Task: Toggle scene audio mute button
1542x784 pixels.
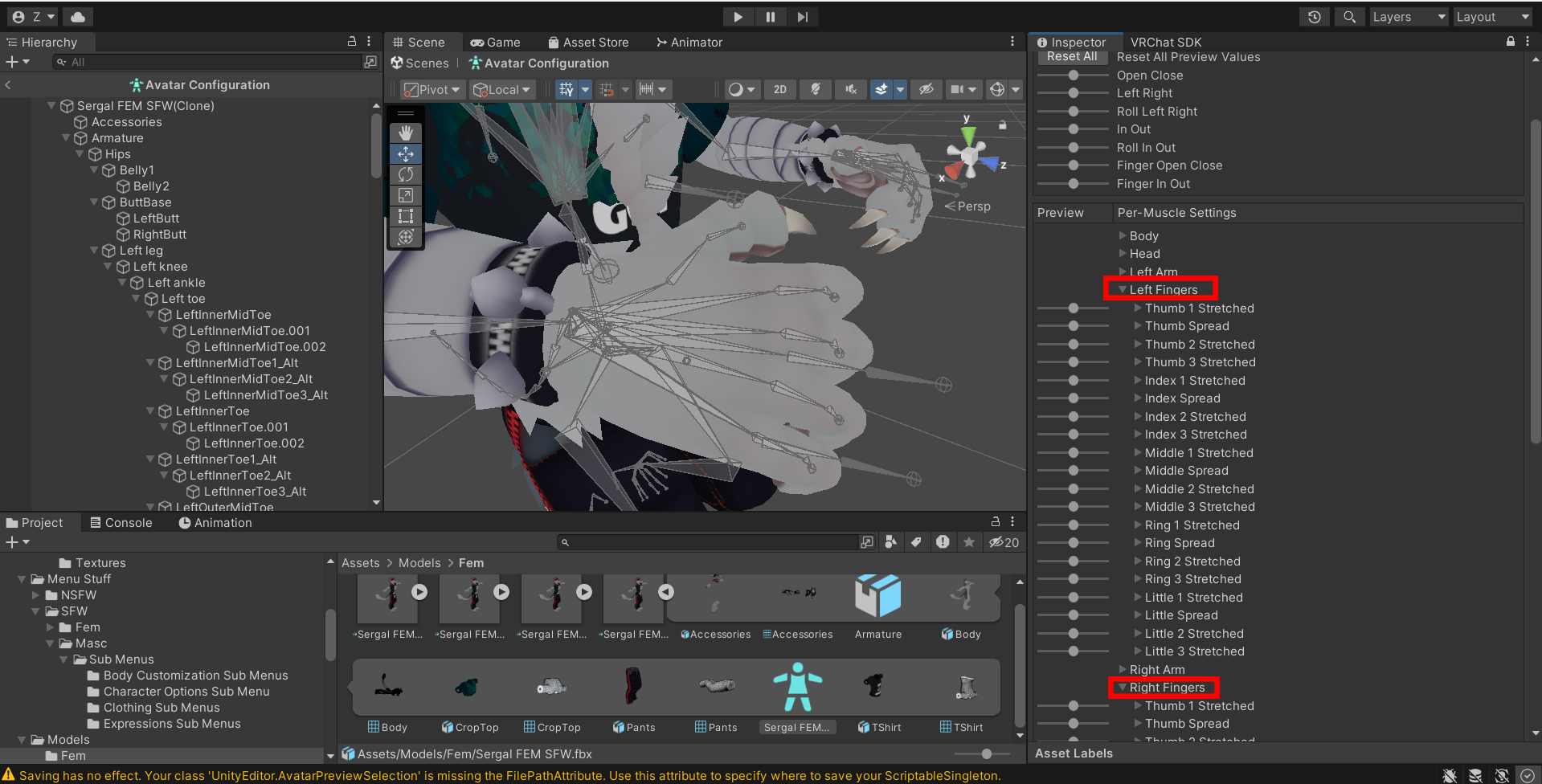Action: [x=851, y=89]
